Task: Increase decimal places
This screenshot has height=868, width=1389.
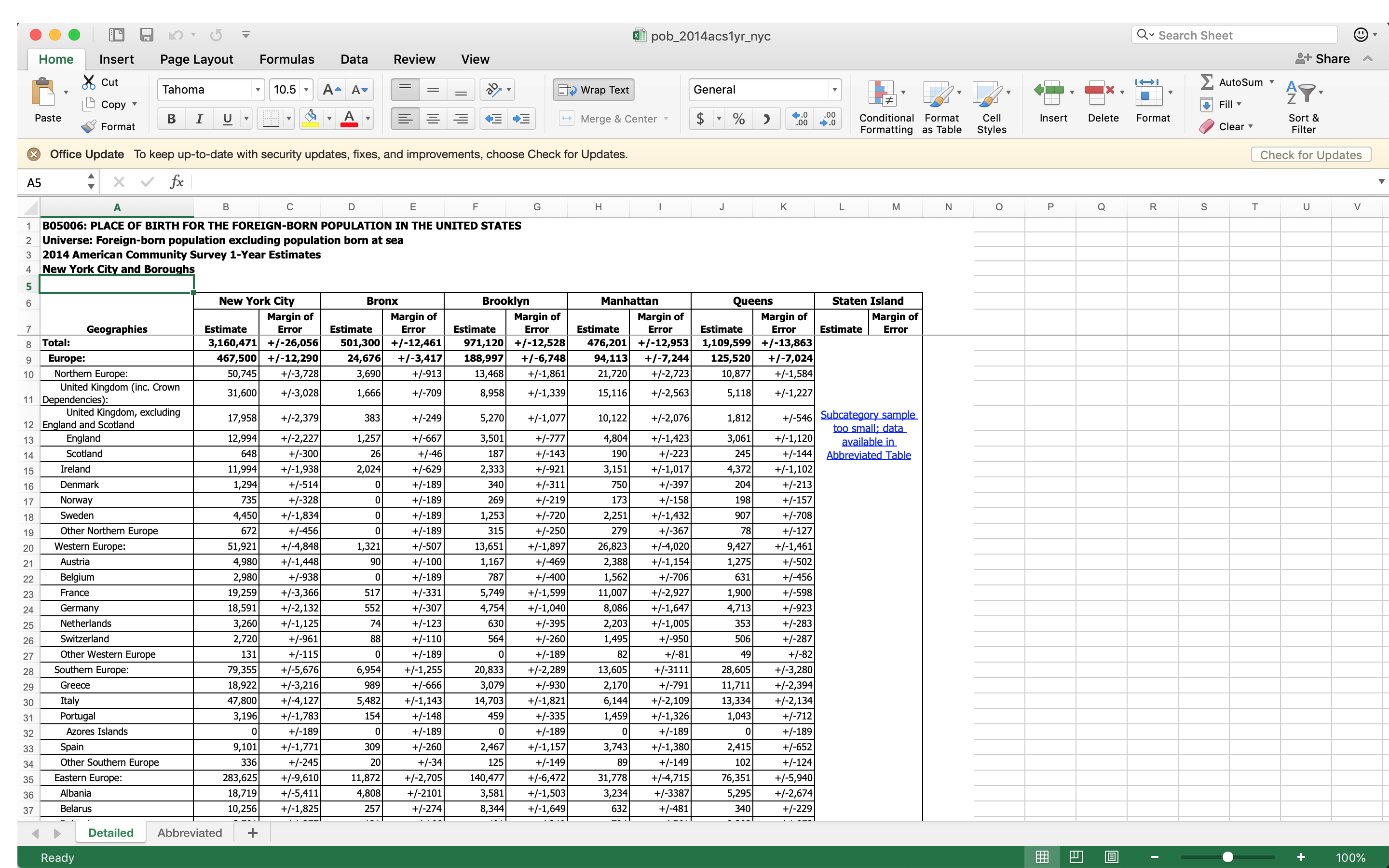Action: 800,119
